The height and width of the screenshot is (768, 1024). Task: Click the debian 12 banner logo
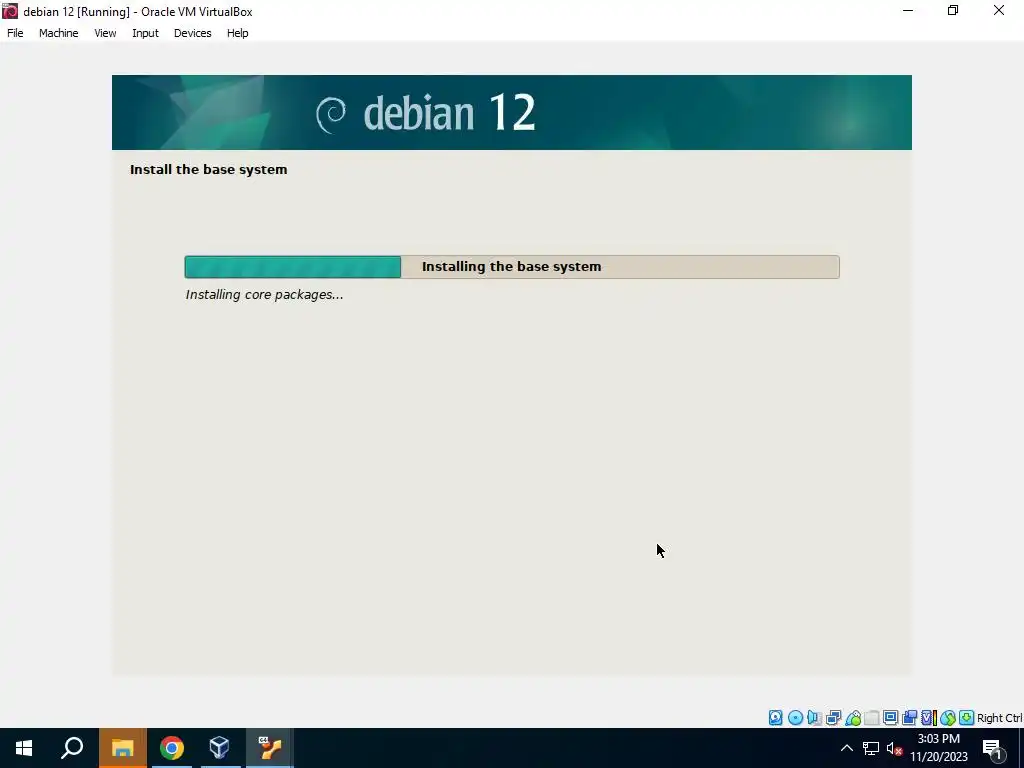click(x=426, y=113)
